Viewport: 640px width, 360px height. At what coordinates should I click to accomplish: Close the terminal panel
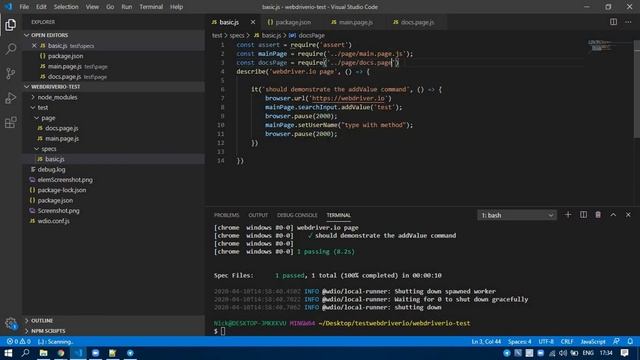(628, 215)
